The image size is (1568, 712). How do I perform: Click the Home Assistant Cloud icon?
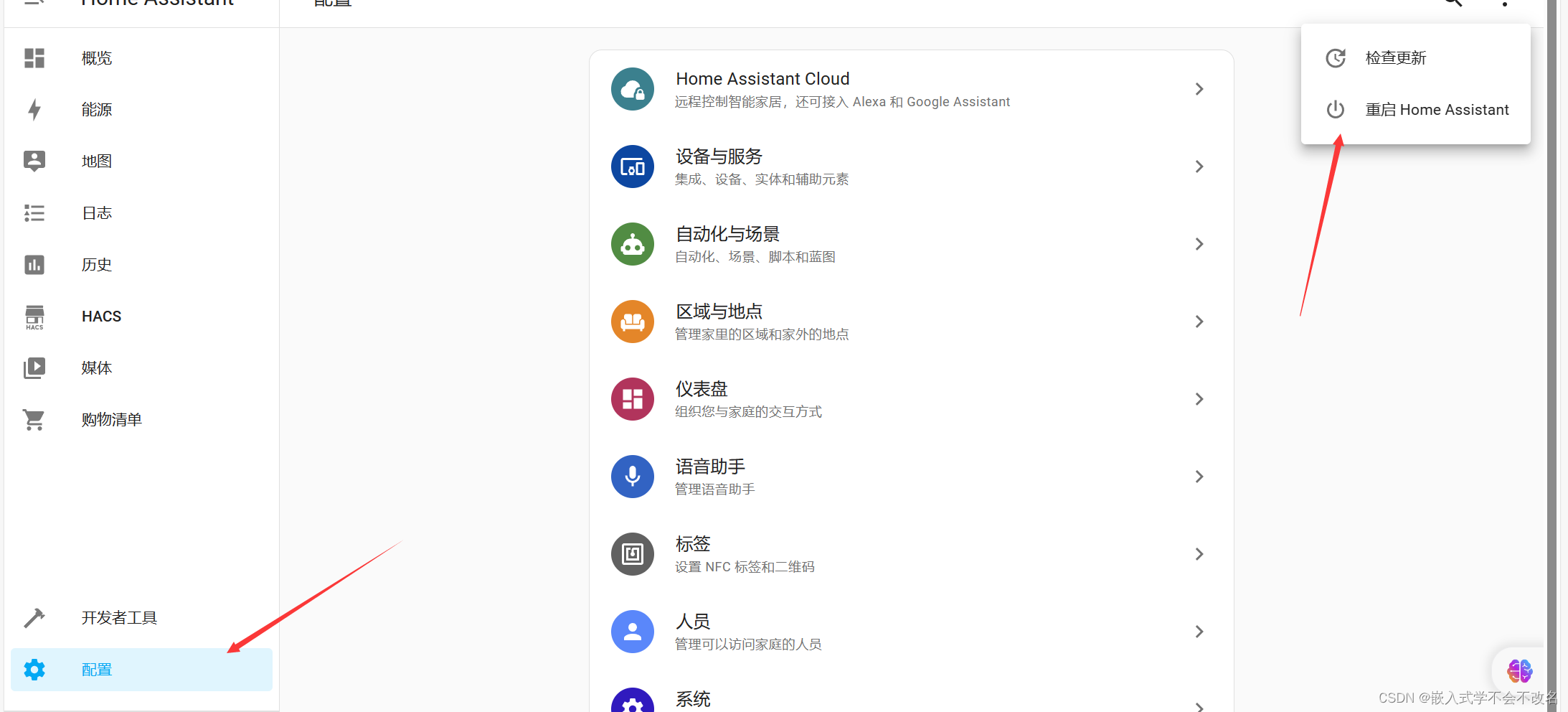633,89
